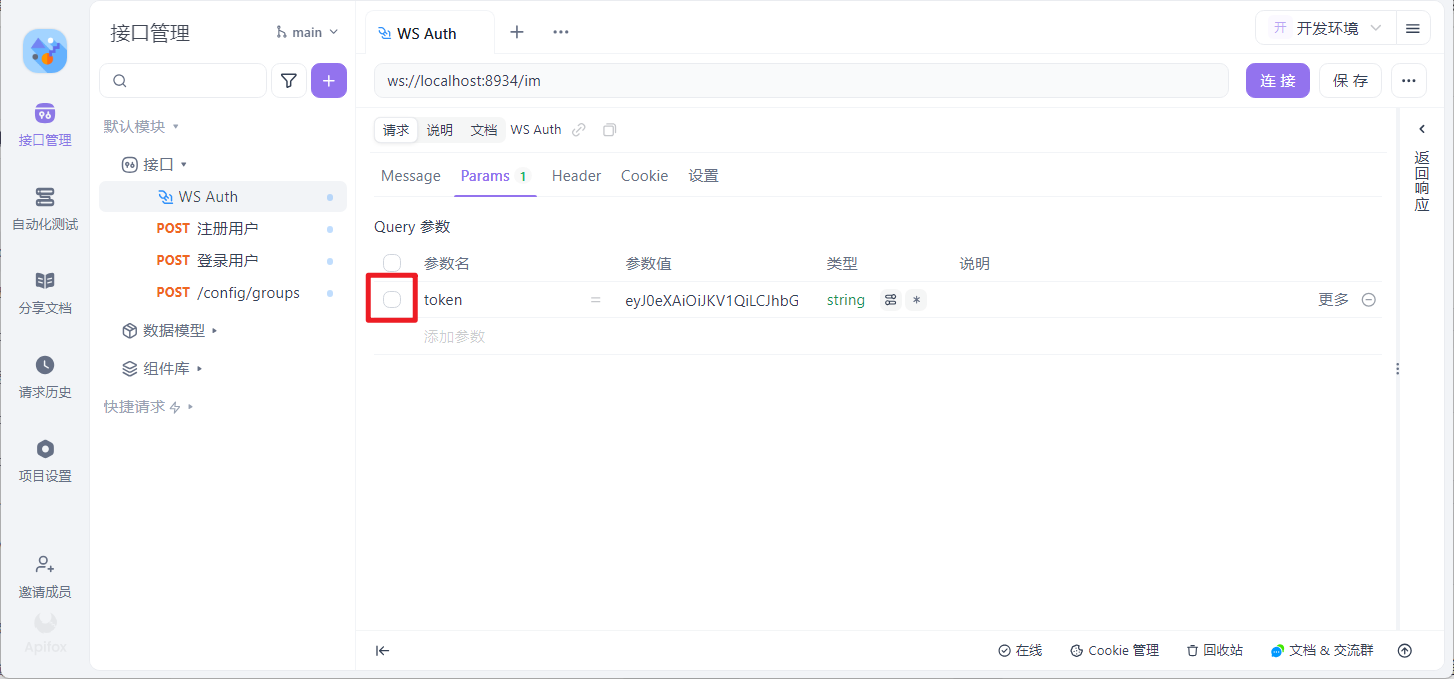The image size is (1454, 679).
Task: Click the eyJ0eXAiOiJKV1QiLCJhbG value cell
Action: click(712, 300)
